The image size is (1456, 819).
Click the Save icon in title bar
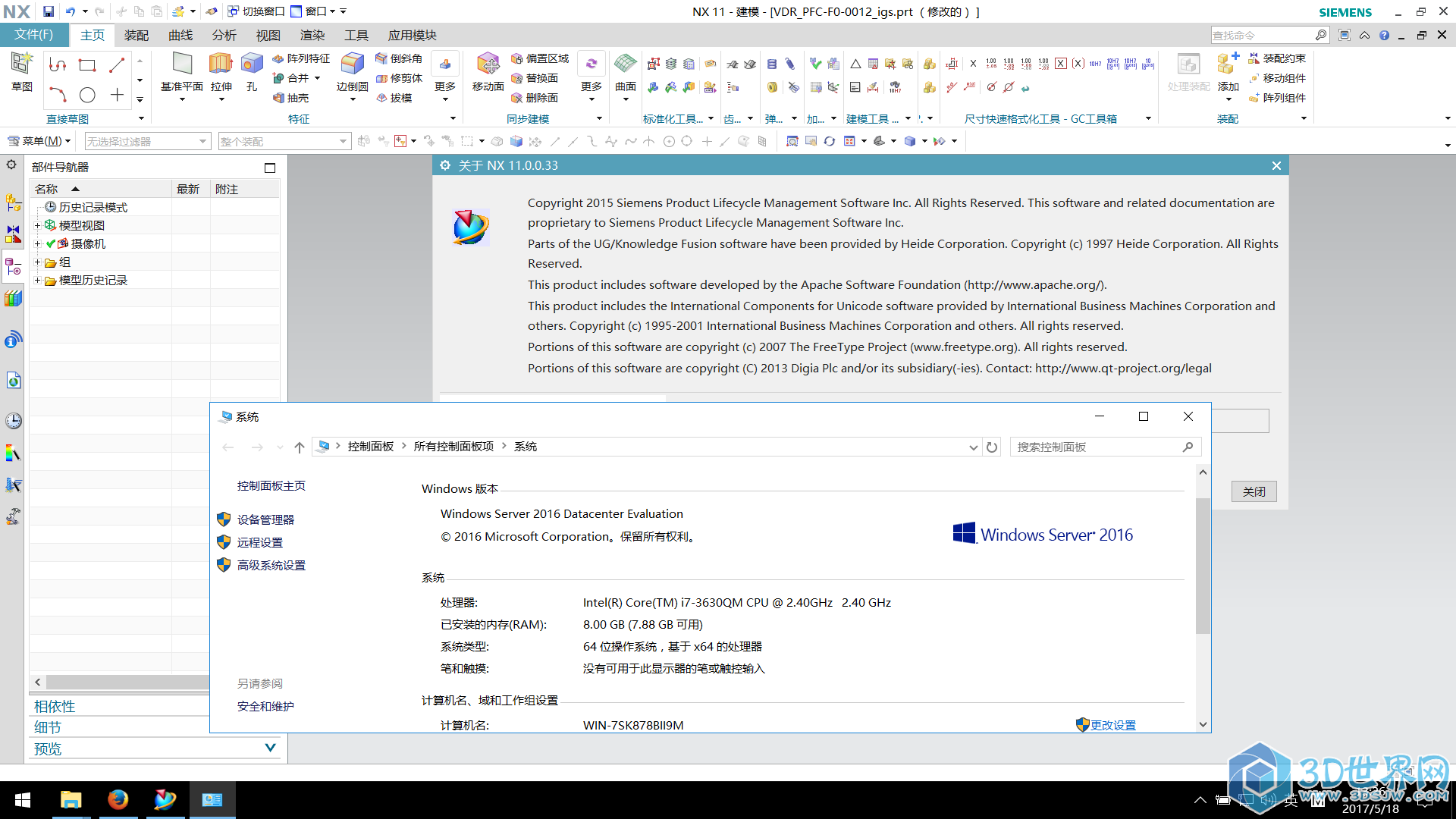pos(49,11)
